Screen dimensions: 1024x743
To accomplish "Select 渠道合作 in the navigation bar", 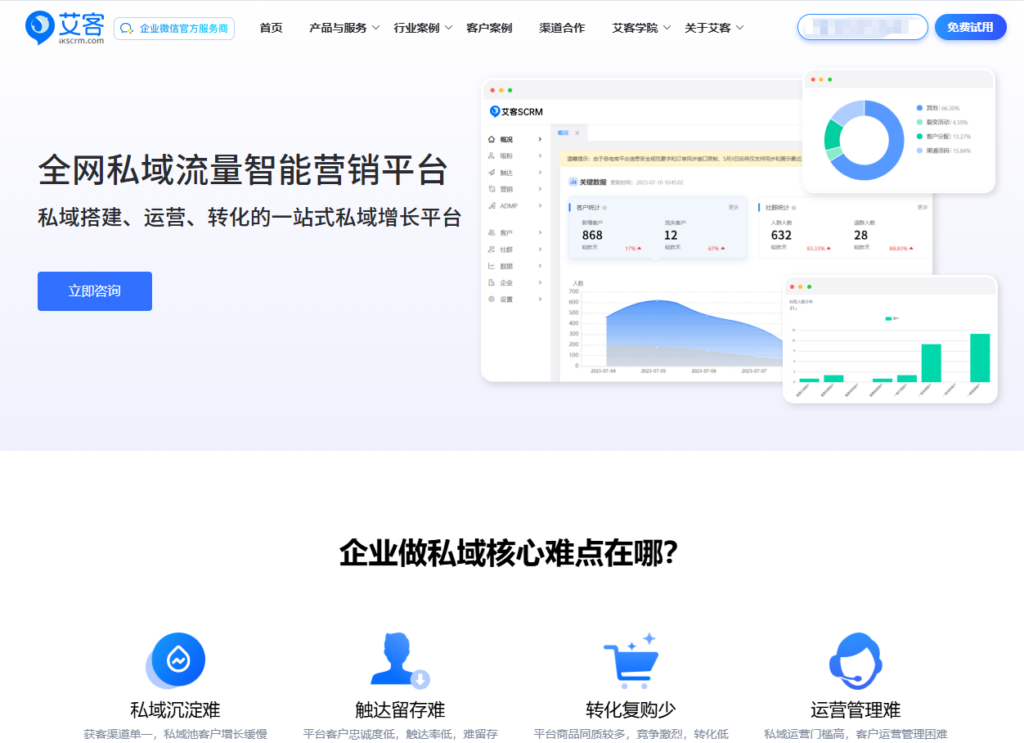I will click(x=562, y=28).
